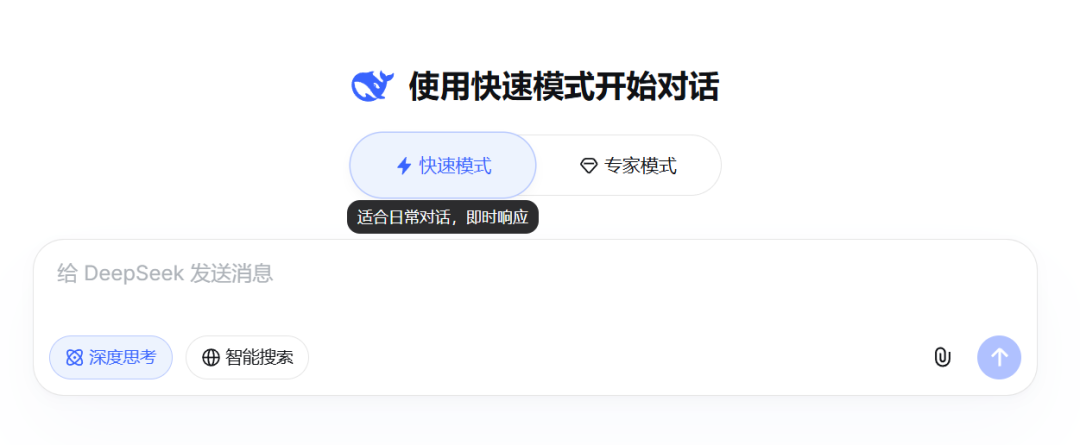Screen dimensions: 1080x445
Task: Click the 深度思考 label text
Action: [x=123, y=358]
